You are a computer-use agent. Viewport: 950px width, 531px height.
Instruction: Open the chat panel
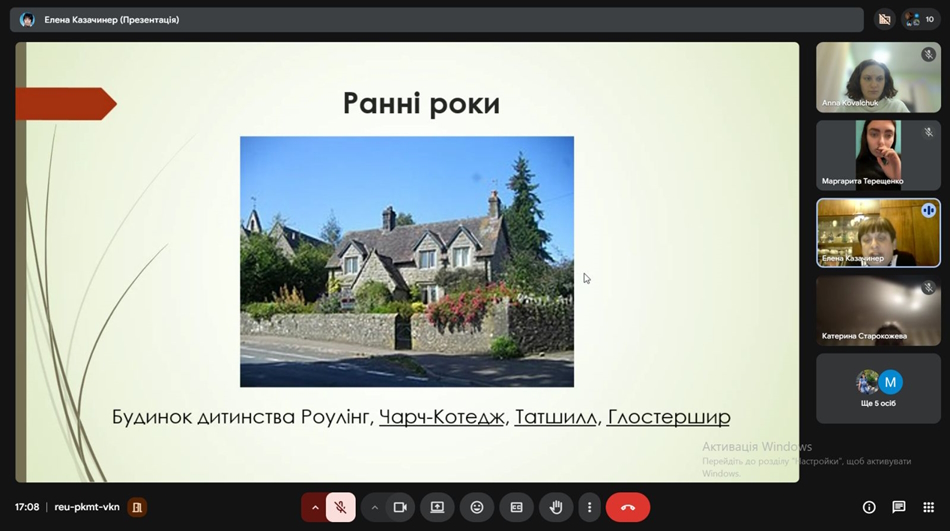(899, 507)
